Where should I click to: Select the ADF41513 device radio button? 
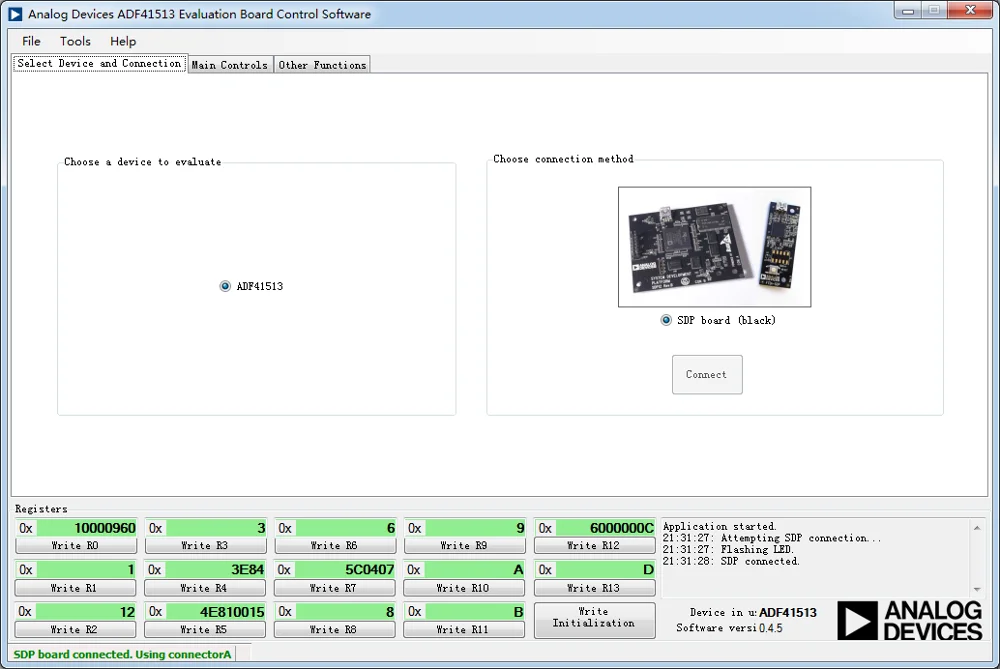click(225, 286)
